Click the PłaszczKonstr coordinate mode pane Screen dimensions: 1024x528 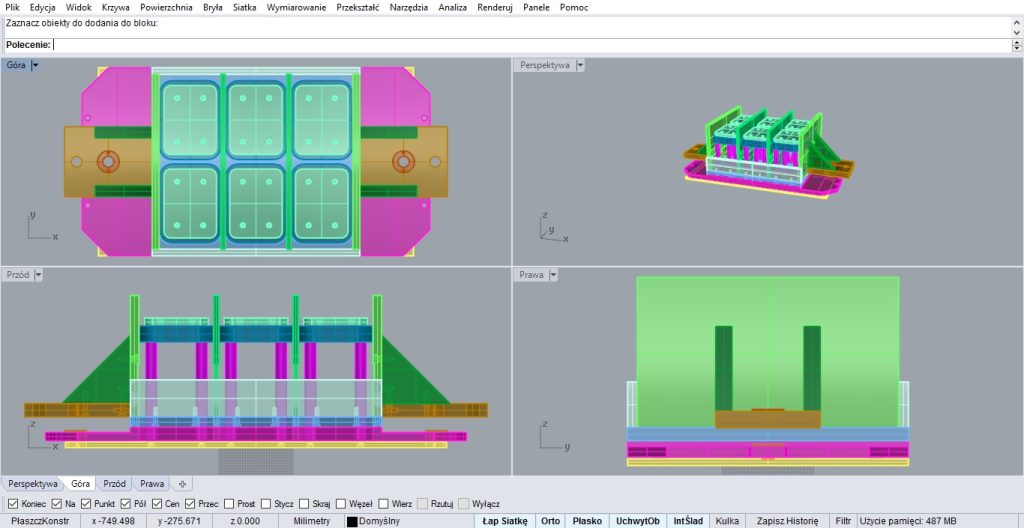pyautogui.click(x=40, y=521)
